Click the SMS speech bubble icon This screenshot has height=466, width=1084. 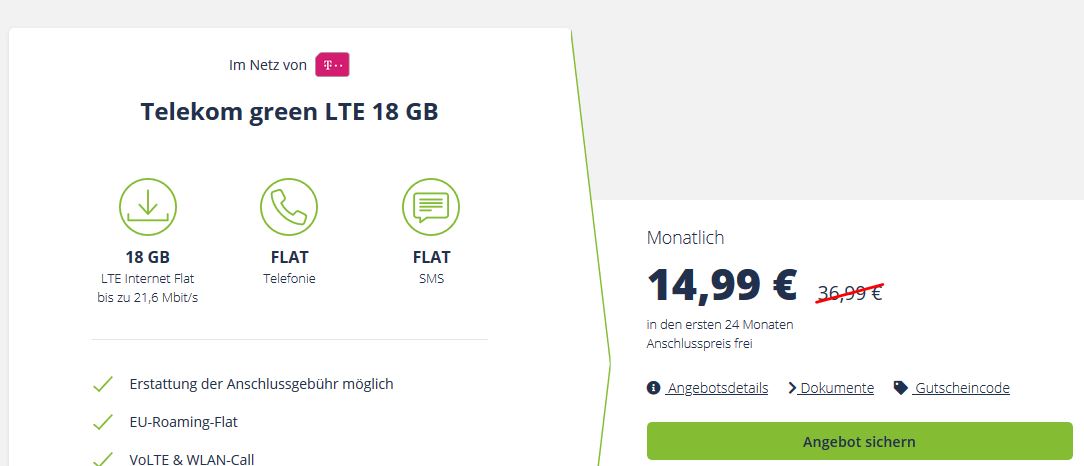[431, 207]
